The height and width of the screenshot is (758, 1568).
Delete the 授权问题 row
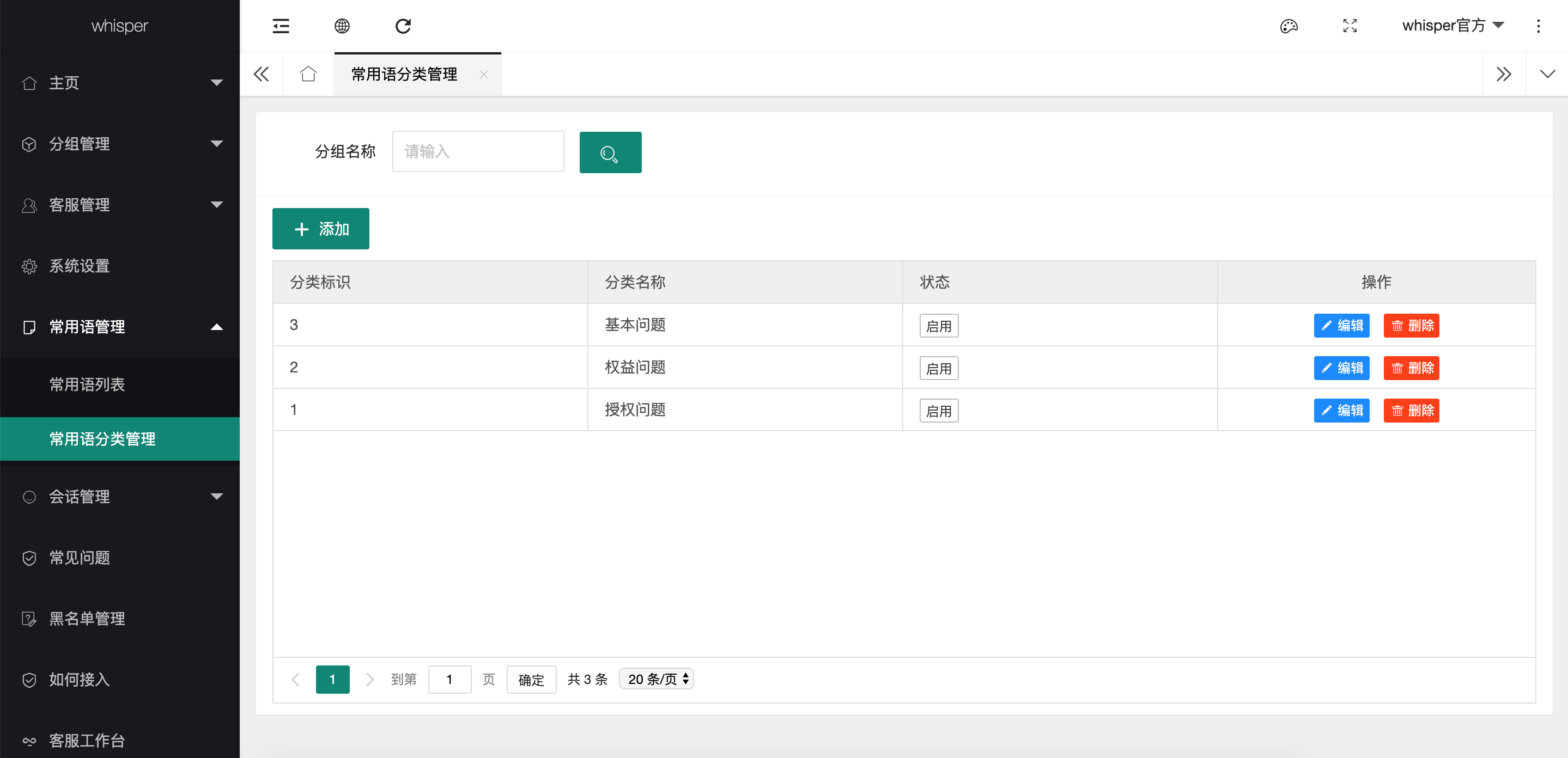click(x=1411, y=411)
